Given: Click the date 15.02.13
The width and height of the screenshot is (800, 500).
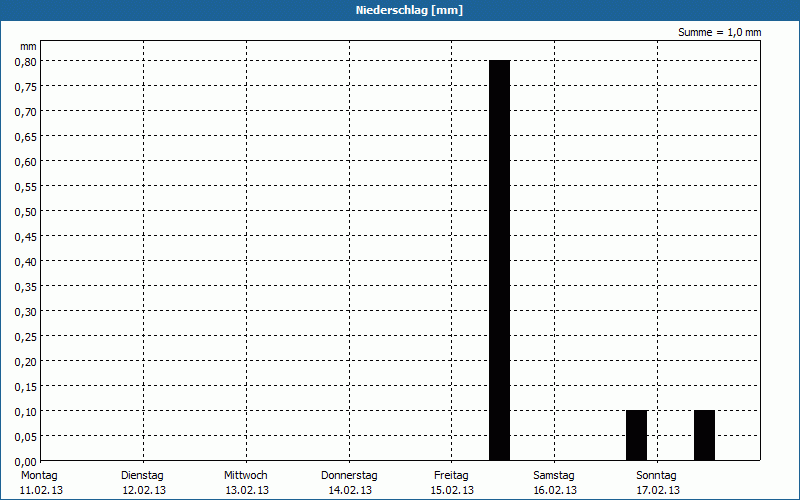Looking at the screenshot, I should click(452, 490).
